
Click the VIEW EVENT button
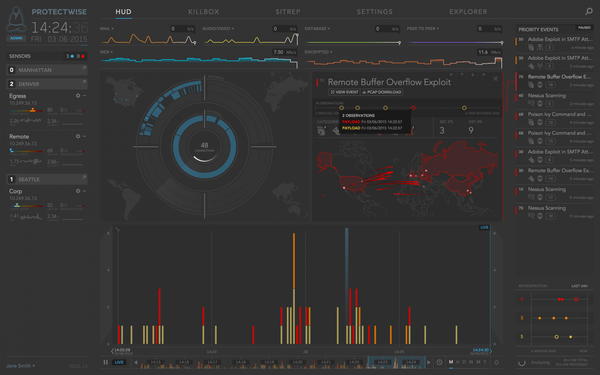(344, 92)
